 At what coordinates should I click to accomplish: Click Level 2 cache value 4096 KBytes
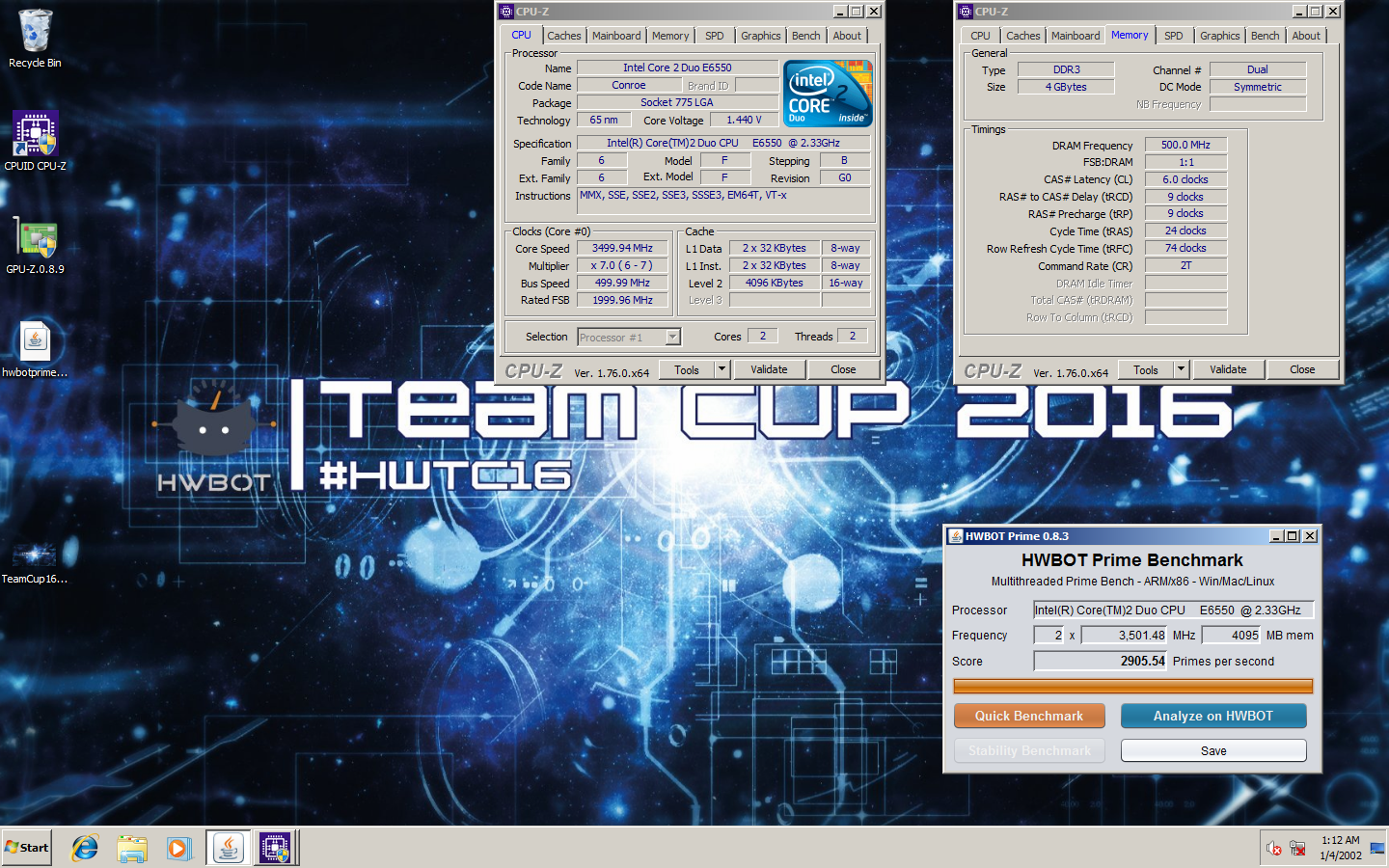coord(774,283)
